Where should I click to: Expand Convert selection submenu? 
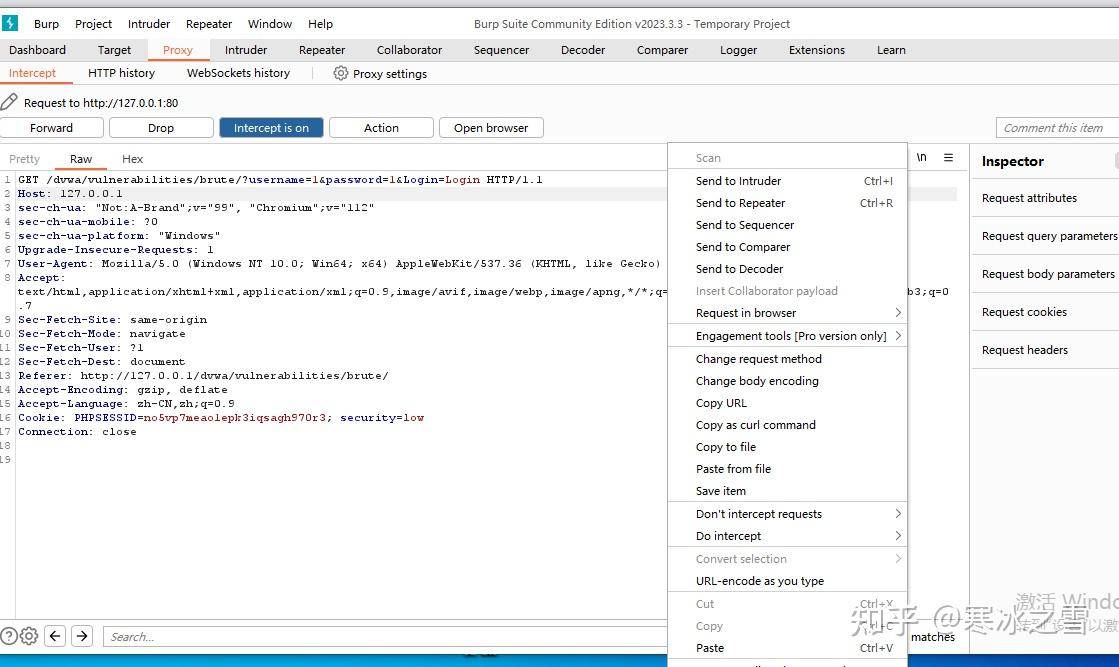pos(787,559)
